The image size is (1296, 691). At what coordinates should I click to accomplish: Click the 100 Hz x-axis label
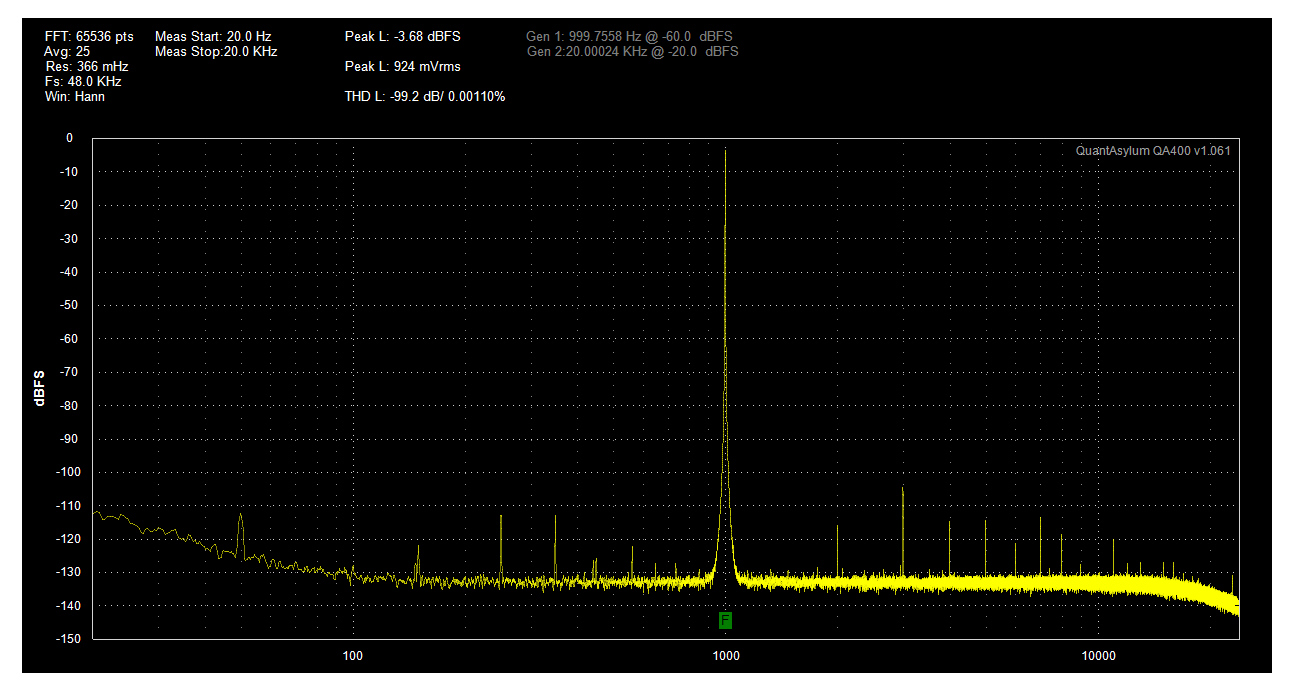click(x=352, y=656)
